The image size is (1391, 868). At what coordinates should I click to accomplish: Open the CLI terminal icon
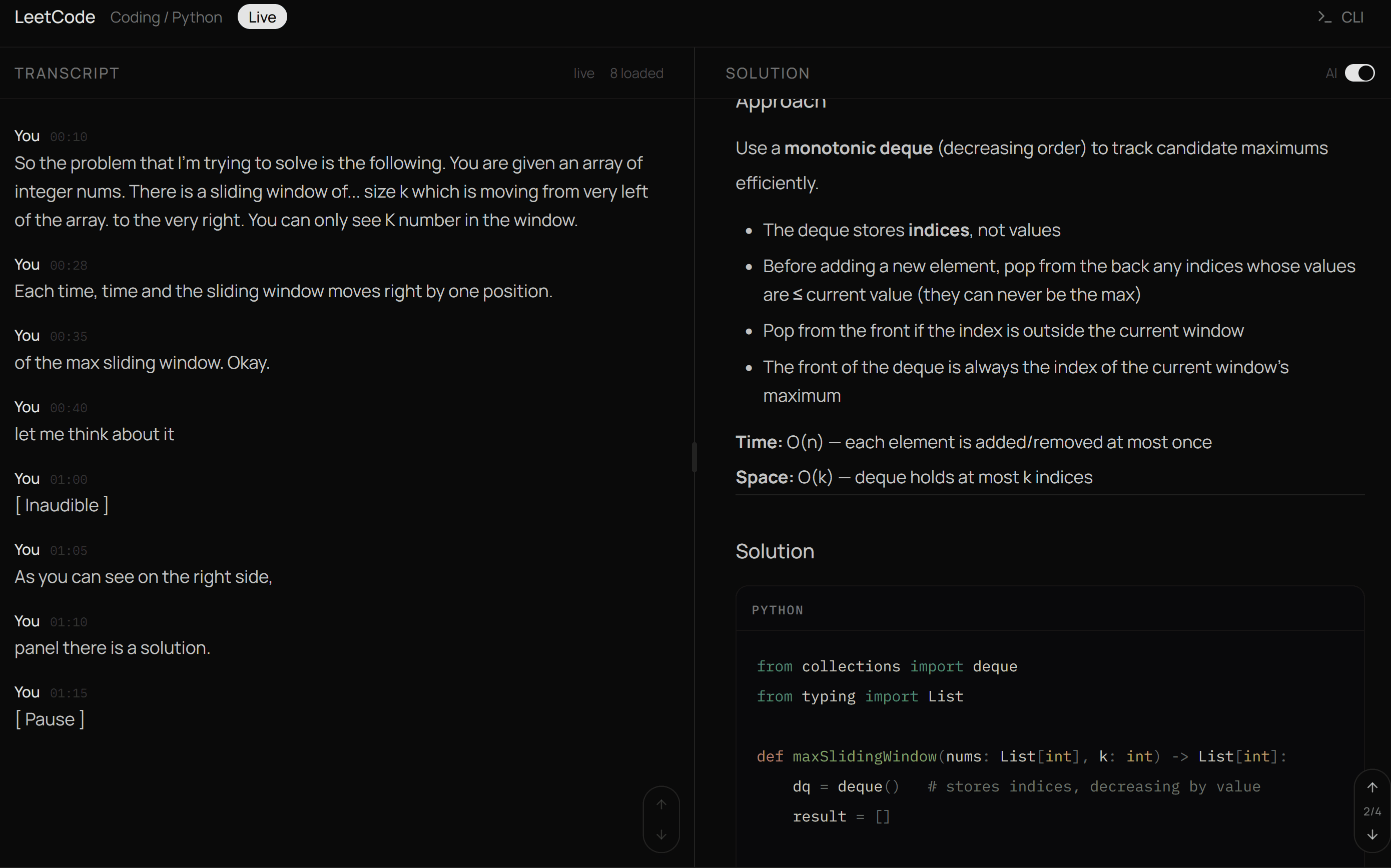point(1340,17)
